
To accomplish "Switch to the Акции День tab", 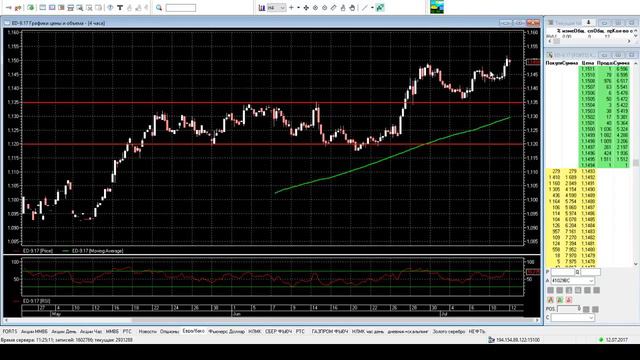I will (64, 331).
